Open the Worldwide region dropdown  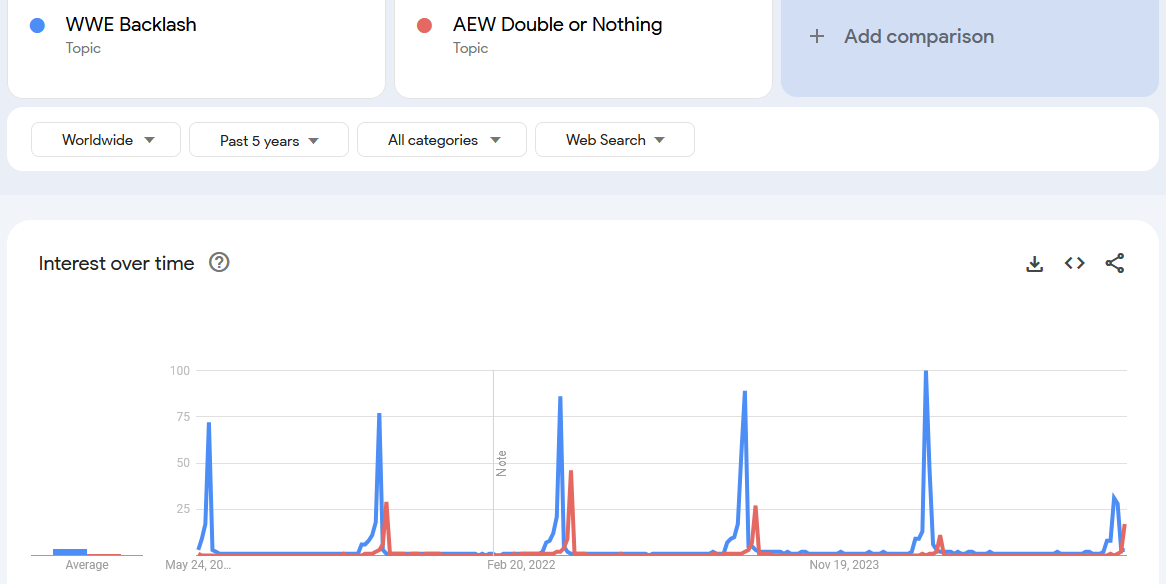pos(106,140)
